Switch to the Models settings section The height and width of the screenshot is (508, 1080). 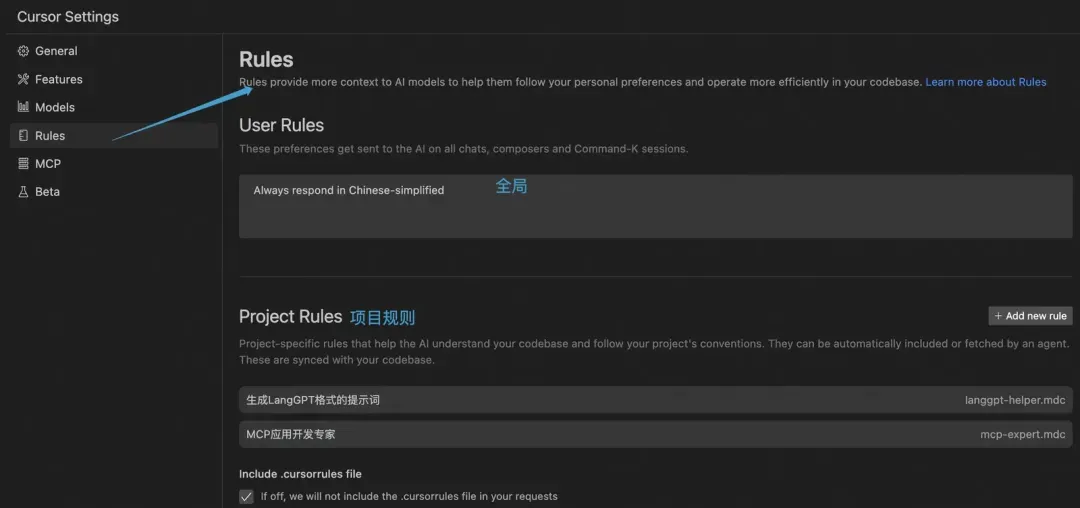click(x=114, y=107)
